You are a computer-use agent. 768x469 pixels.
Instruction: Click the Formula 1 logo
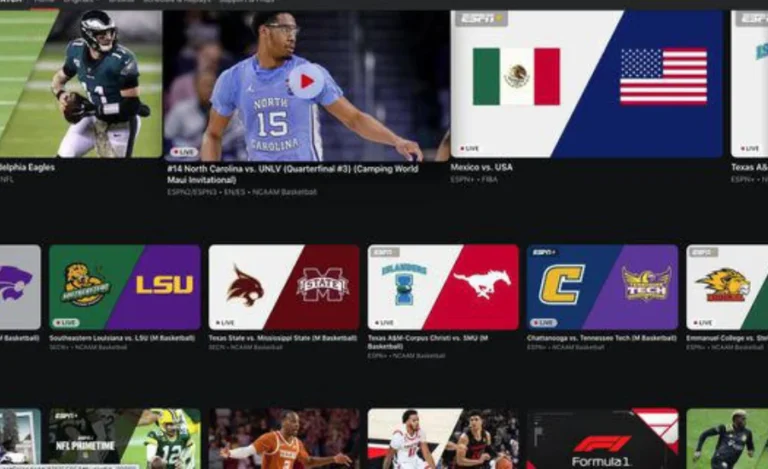click(x=601, y=451)
